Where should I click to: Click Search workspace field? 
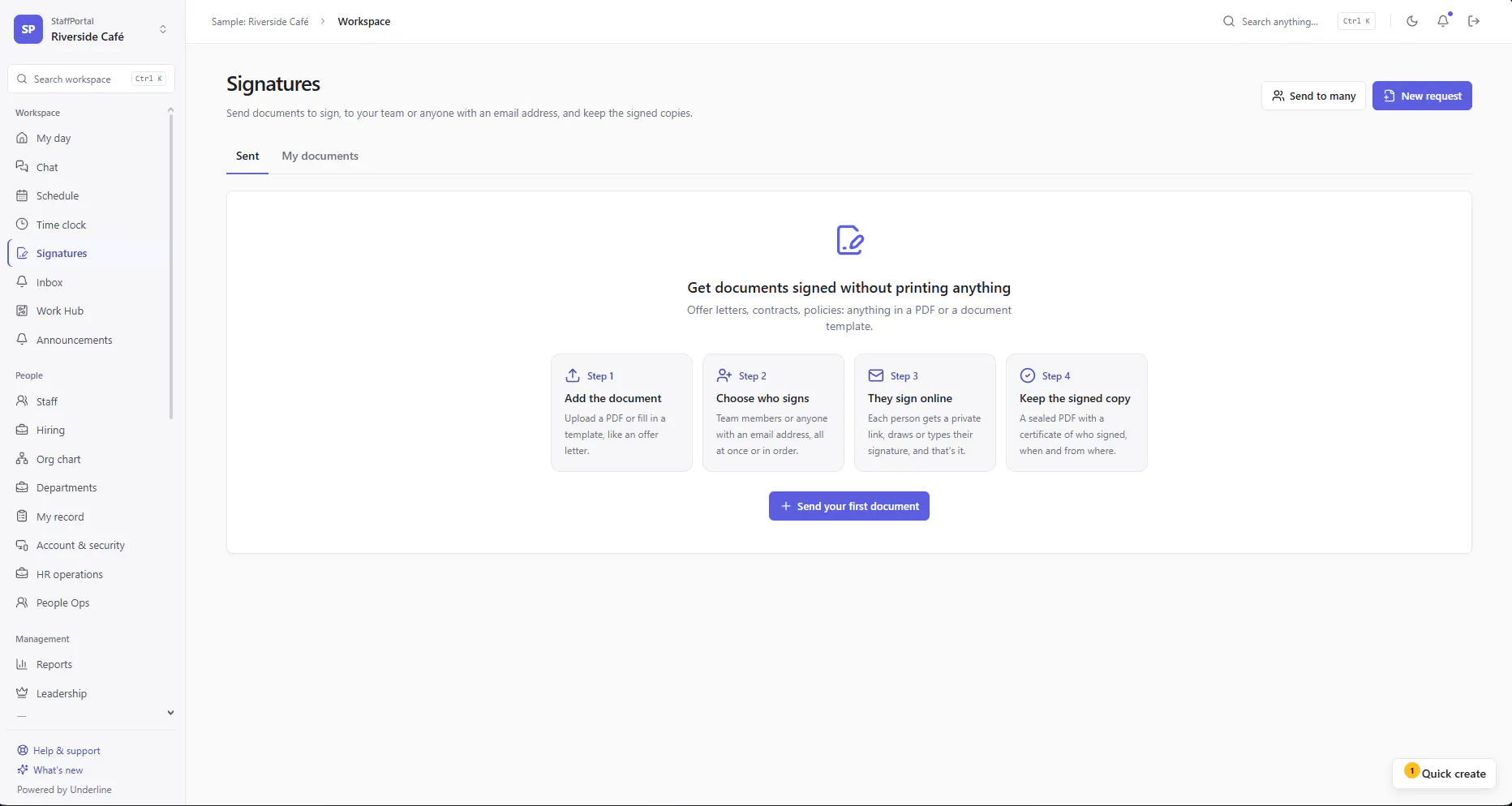tap(92, 79)
